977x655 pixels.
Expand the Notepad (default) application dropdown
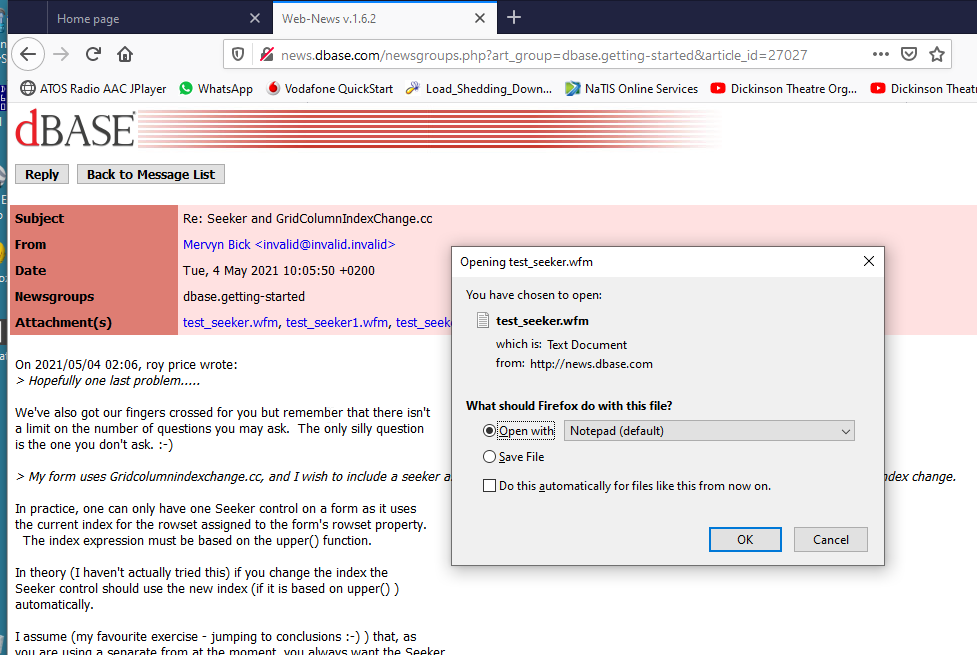(709, 431)
